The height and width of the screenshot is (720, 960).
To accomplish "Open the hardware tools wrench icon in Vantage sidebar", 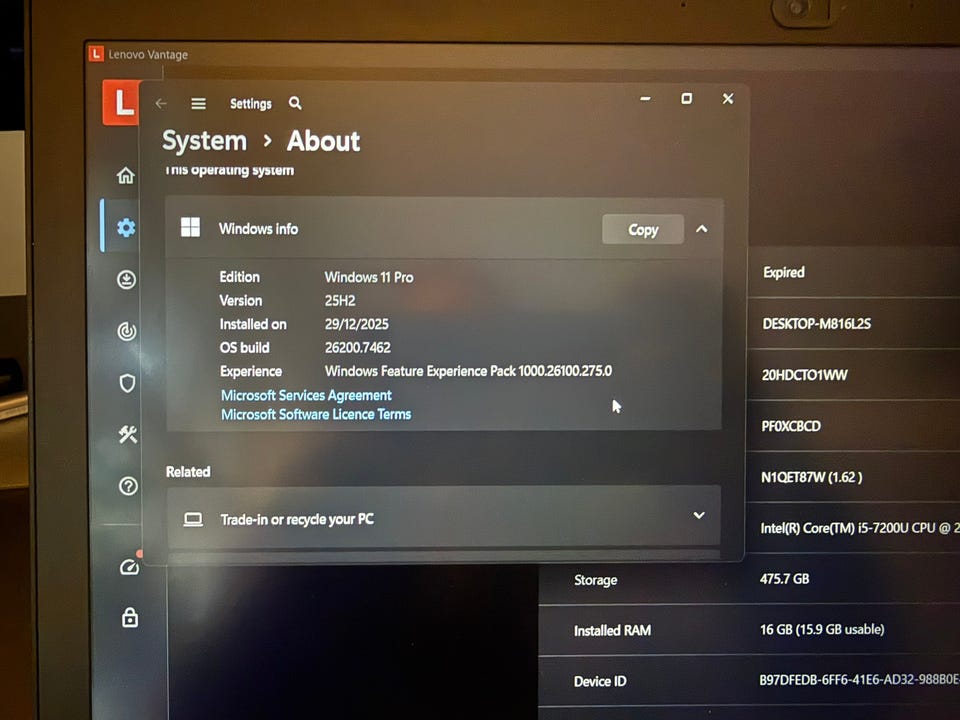I will (x=128, y=435).
